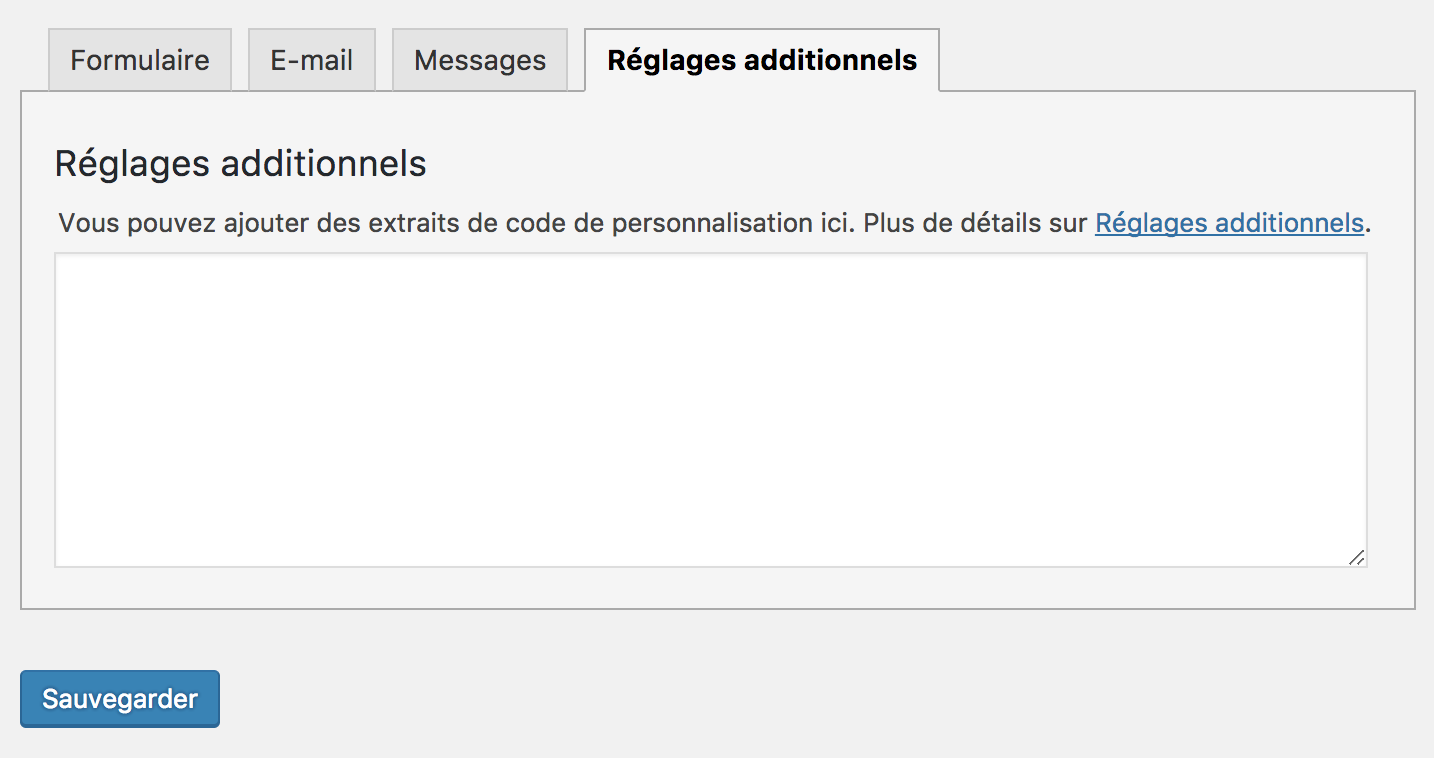
Task: Switch to the Réglages additionnels tab
Action: click(x=761, y=60)
